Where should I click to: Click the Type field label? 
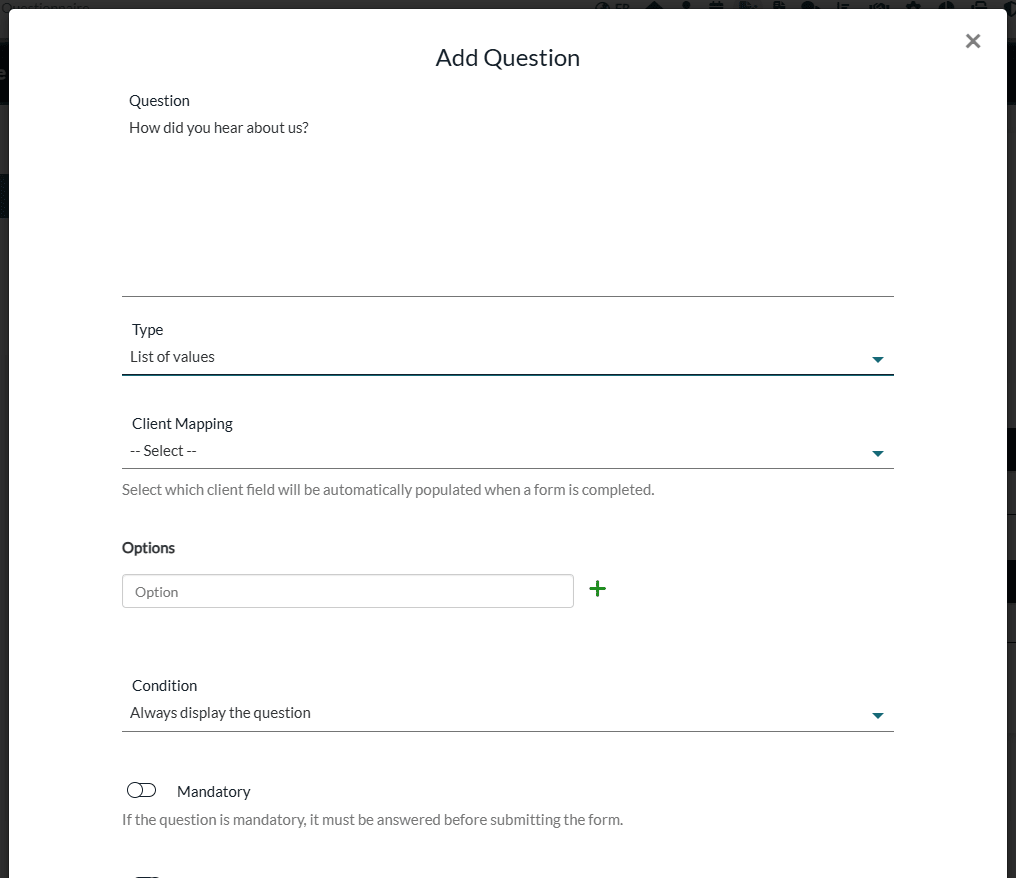pyautogui.click(x=148, y=330)
